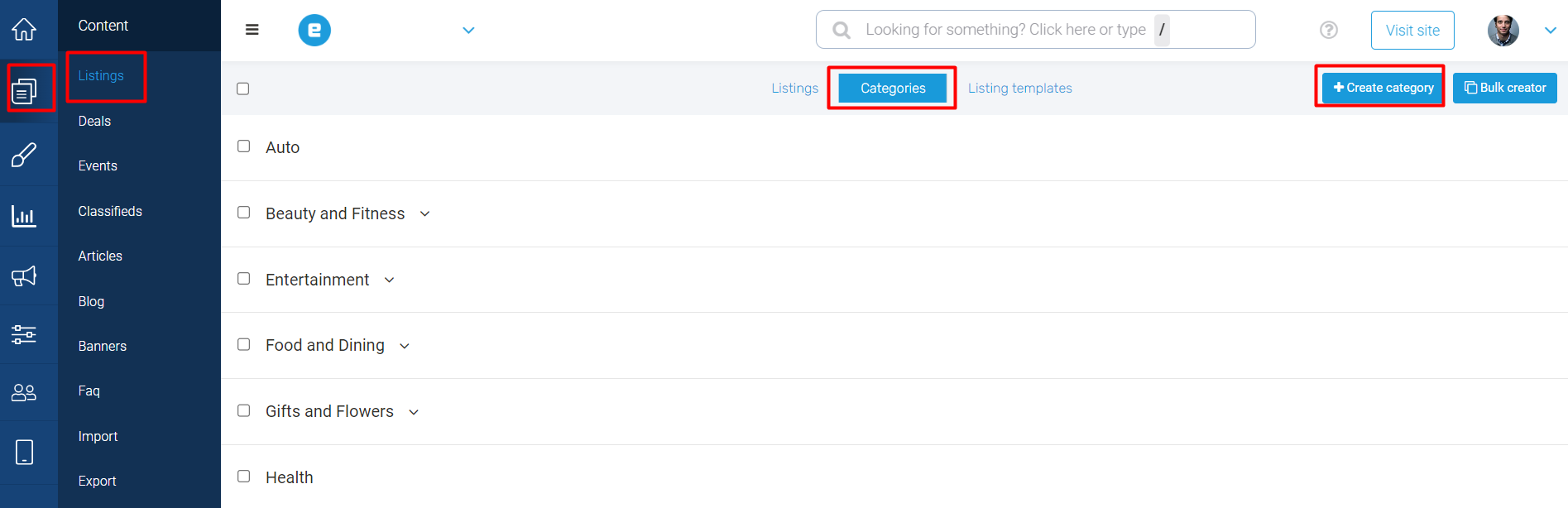1568x508 pixels.
Task: Open the Beauty and Fitness category name
Action: (335, 213)
